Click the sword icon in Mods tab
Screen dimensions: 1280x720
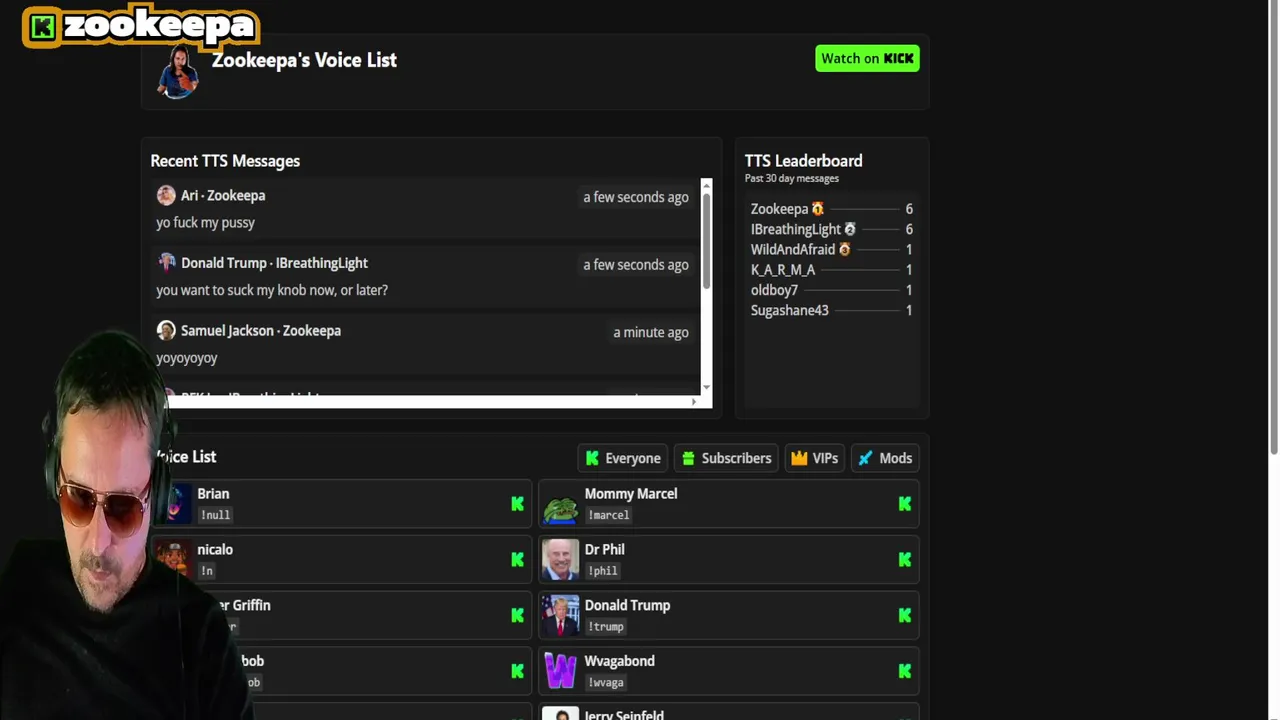click(x=865, y=458)
